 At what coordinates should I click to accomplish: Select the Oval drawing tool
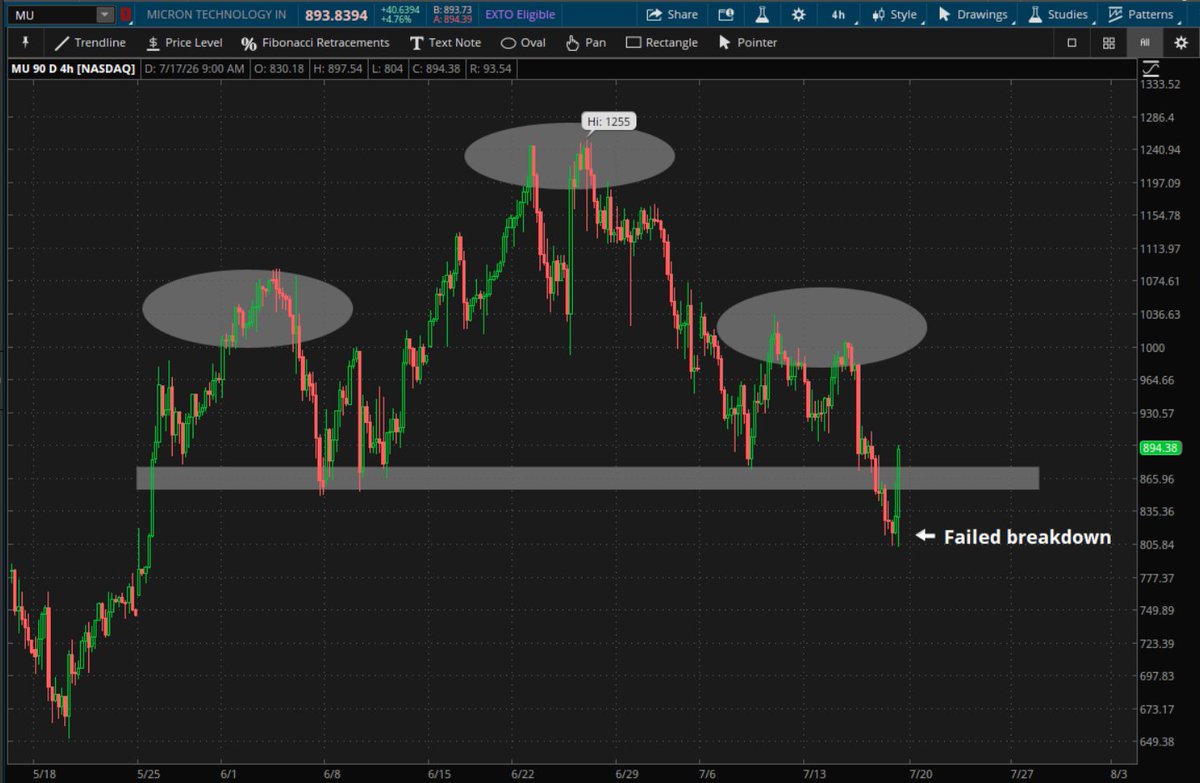tap(523, 43)
